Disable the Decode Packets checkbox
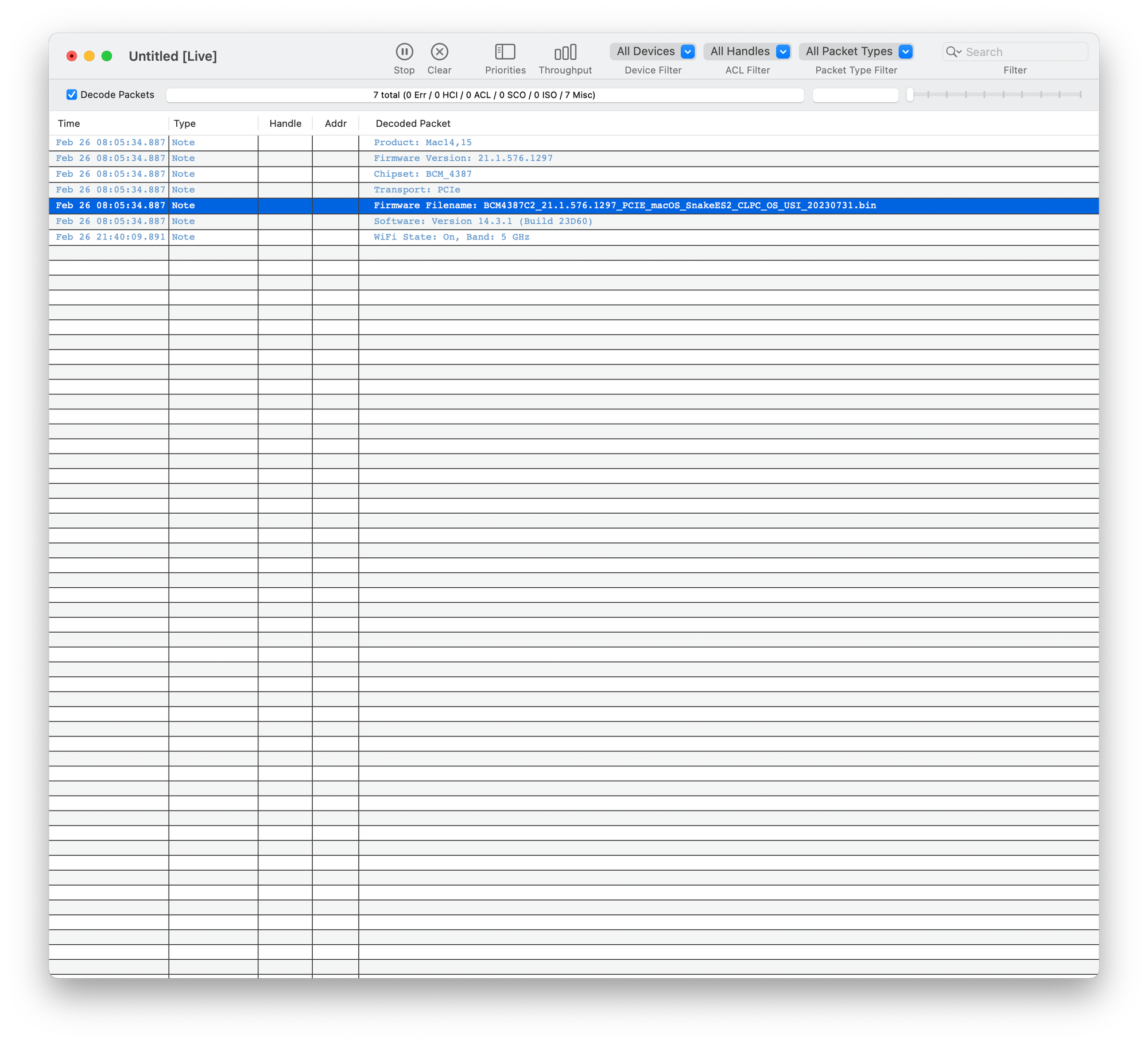Viewport: 1148px width, 1043px height. point(71,94)
